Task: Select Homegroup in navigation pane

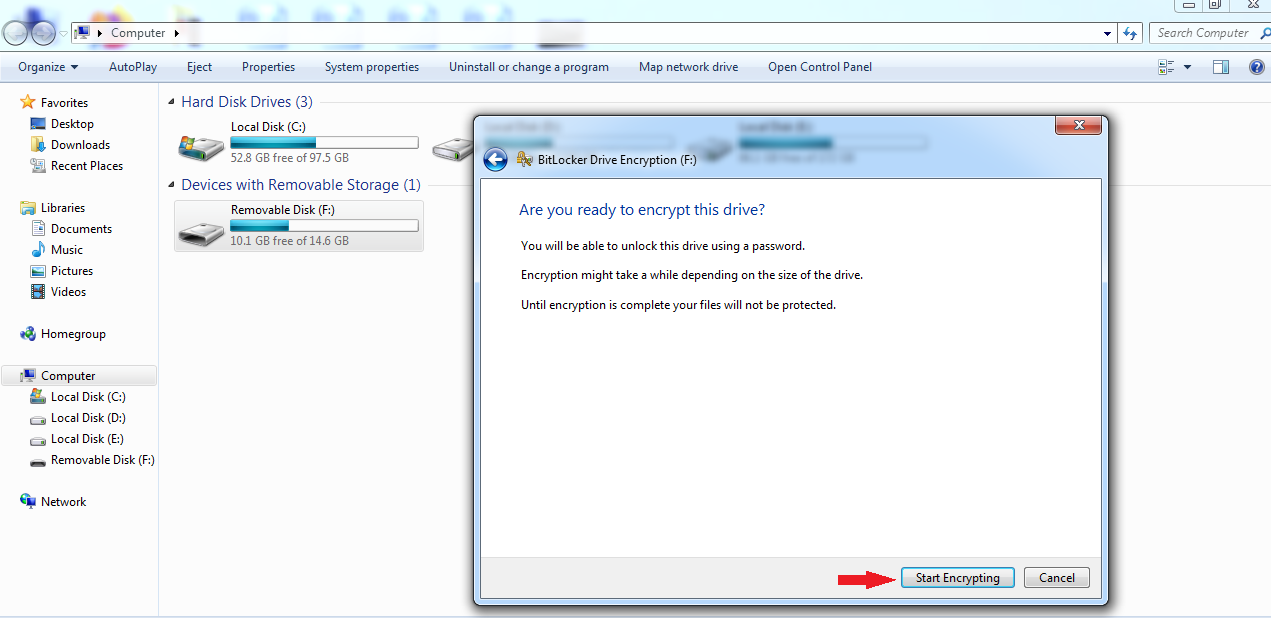Action: (x=73, y=334)
